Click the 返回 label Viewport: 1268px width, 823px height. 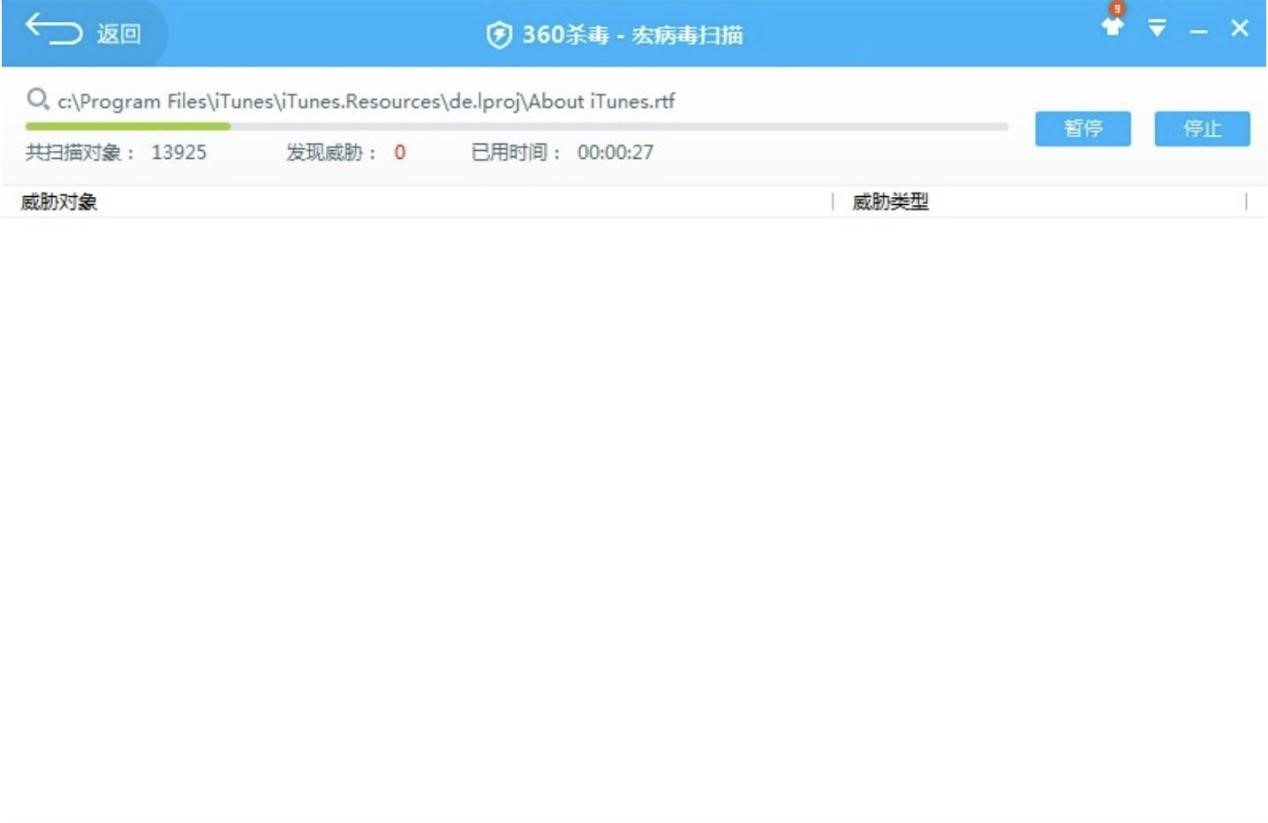tap(118, 34)
